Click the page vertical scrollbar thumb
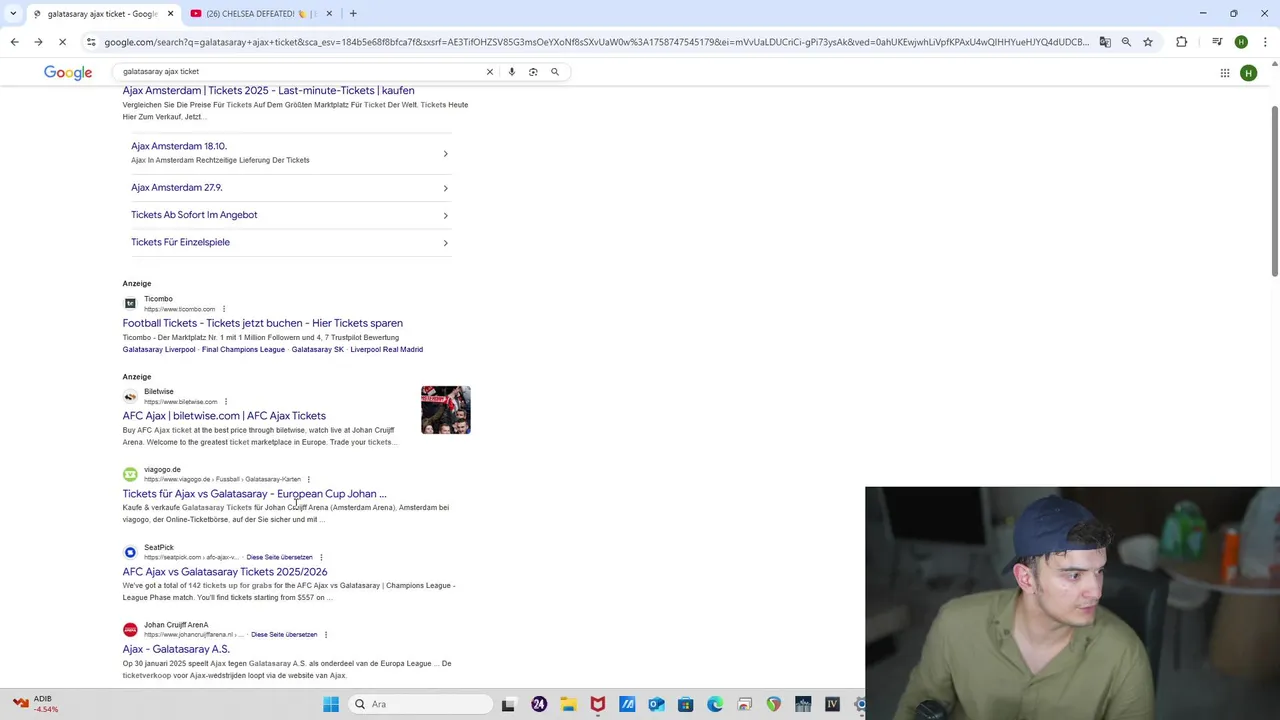 pos(1275,190)
